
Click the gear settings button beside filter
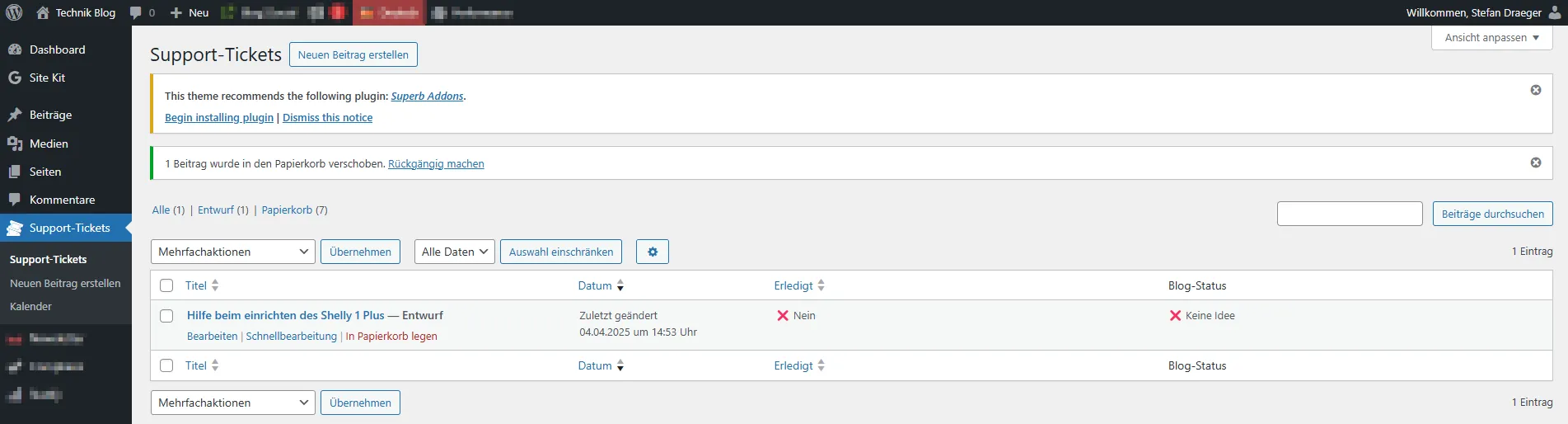coord(652,252)
